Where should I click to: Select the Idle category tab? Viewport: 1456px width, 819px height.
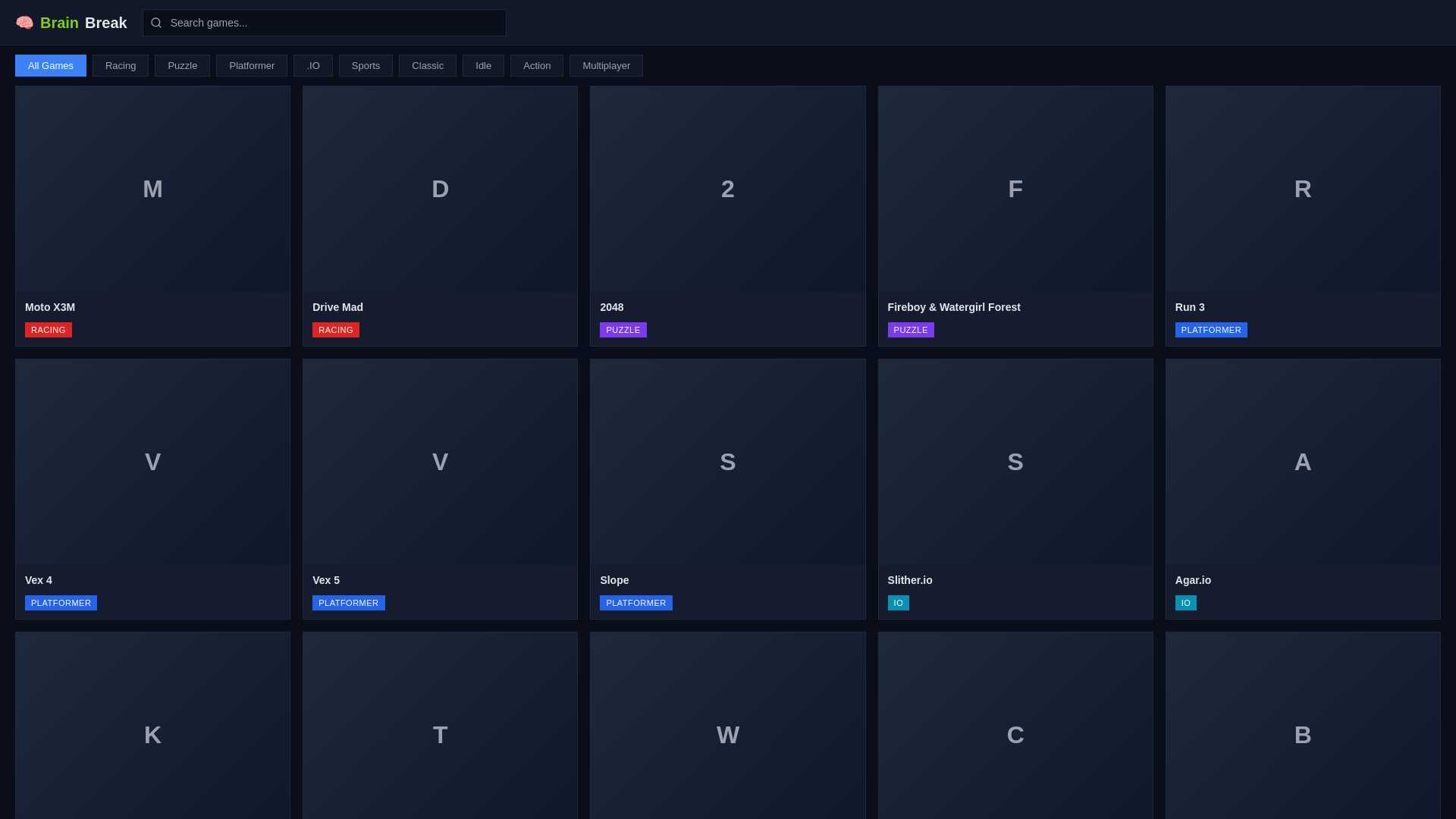coord(483,66)
